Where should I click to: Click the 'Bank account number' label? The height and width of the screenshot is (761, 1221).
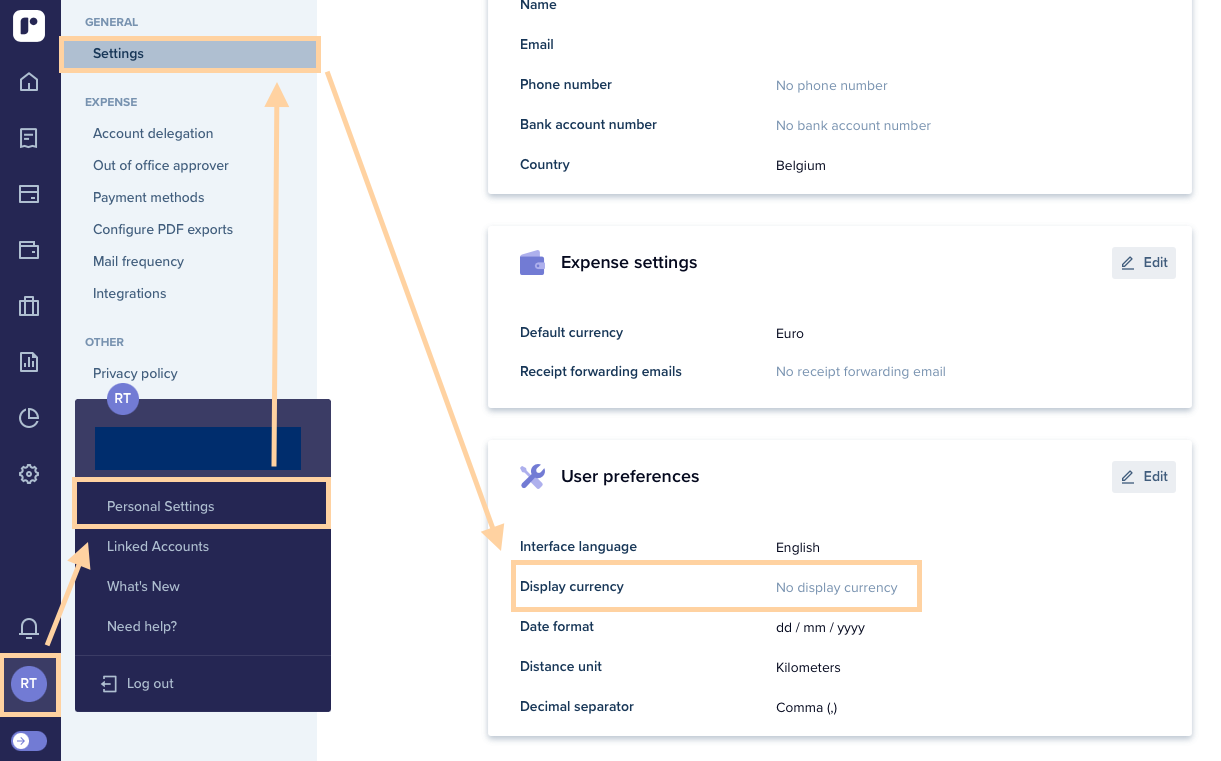click(588, 125)
